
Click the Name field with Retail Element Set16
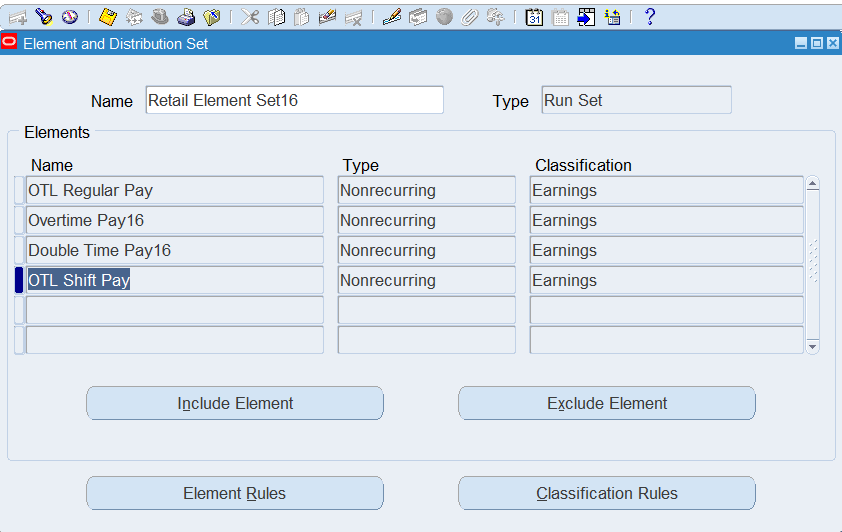click(x=294, y=101)
